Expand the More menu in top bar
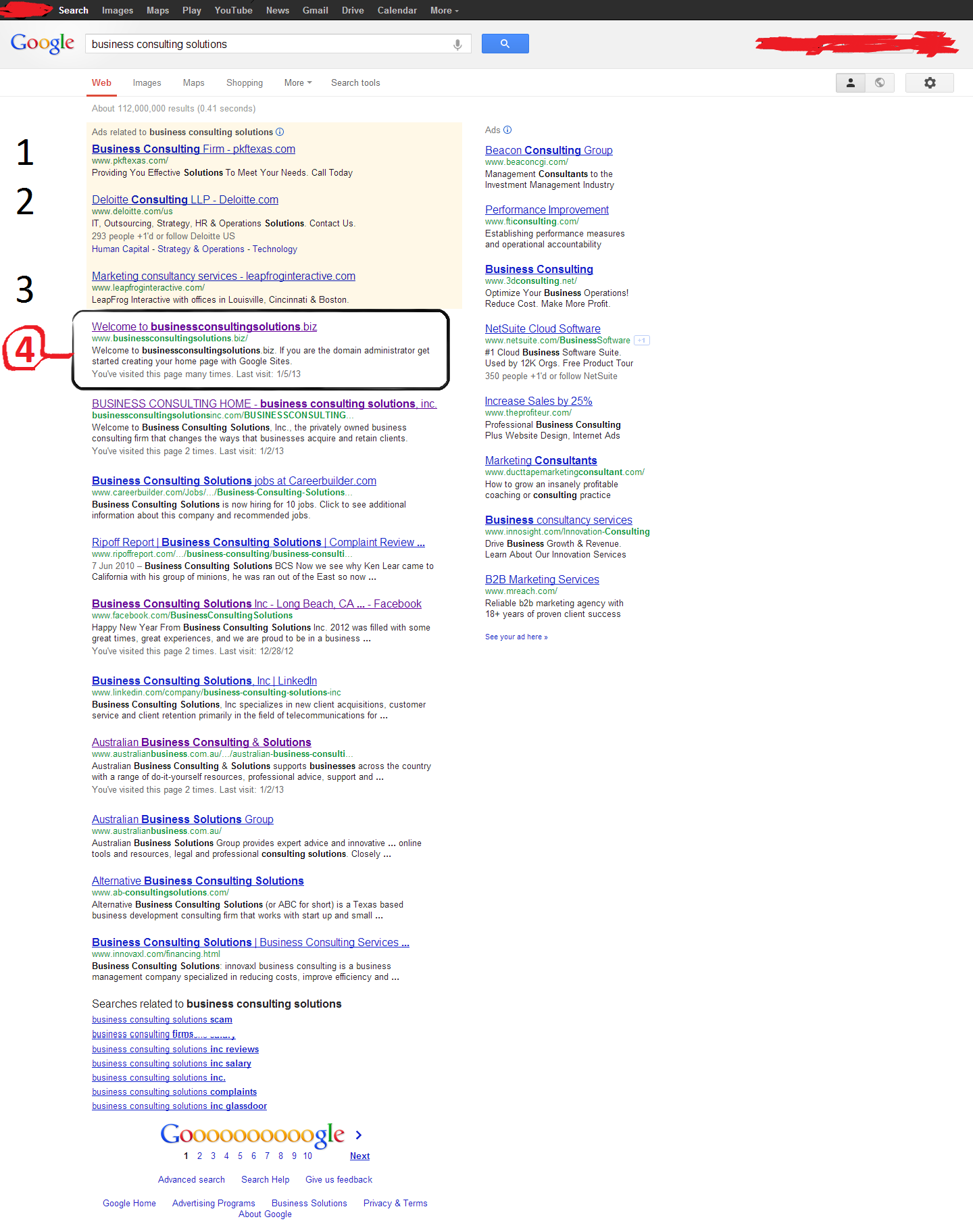Screen dimensions: 973x1232 (444, 10)
